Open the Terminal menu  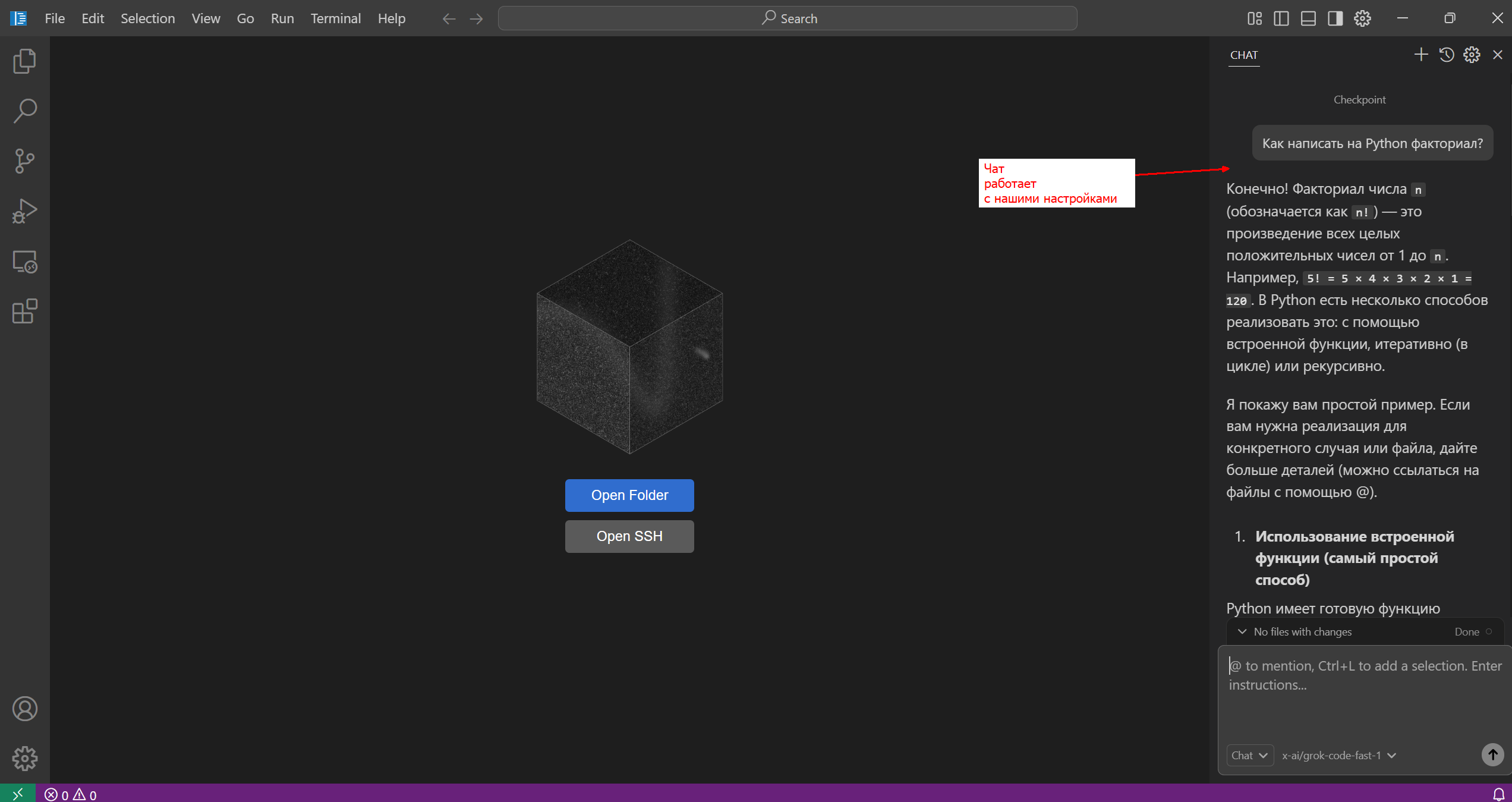335,18
